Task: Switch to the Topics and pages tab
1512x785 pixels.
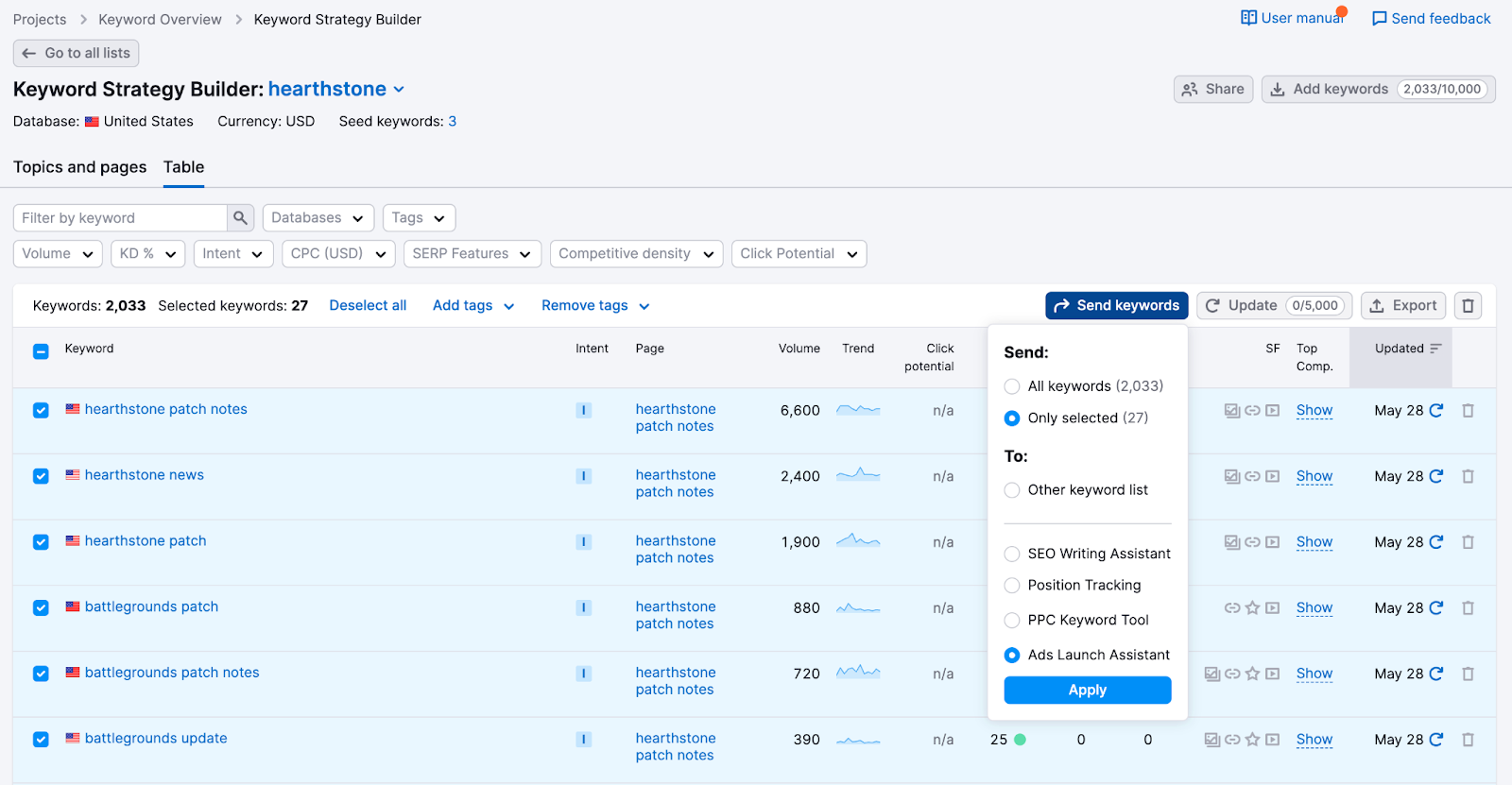Action: [80, 167]
